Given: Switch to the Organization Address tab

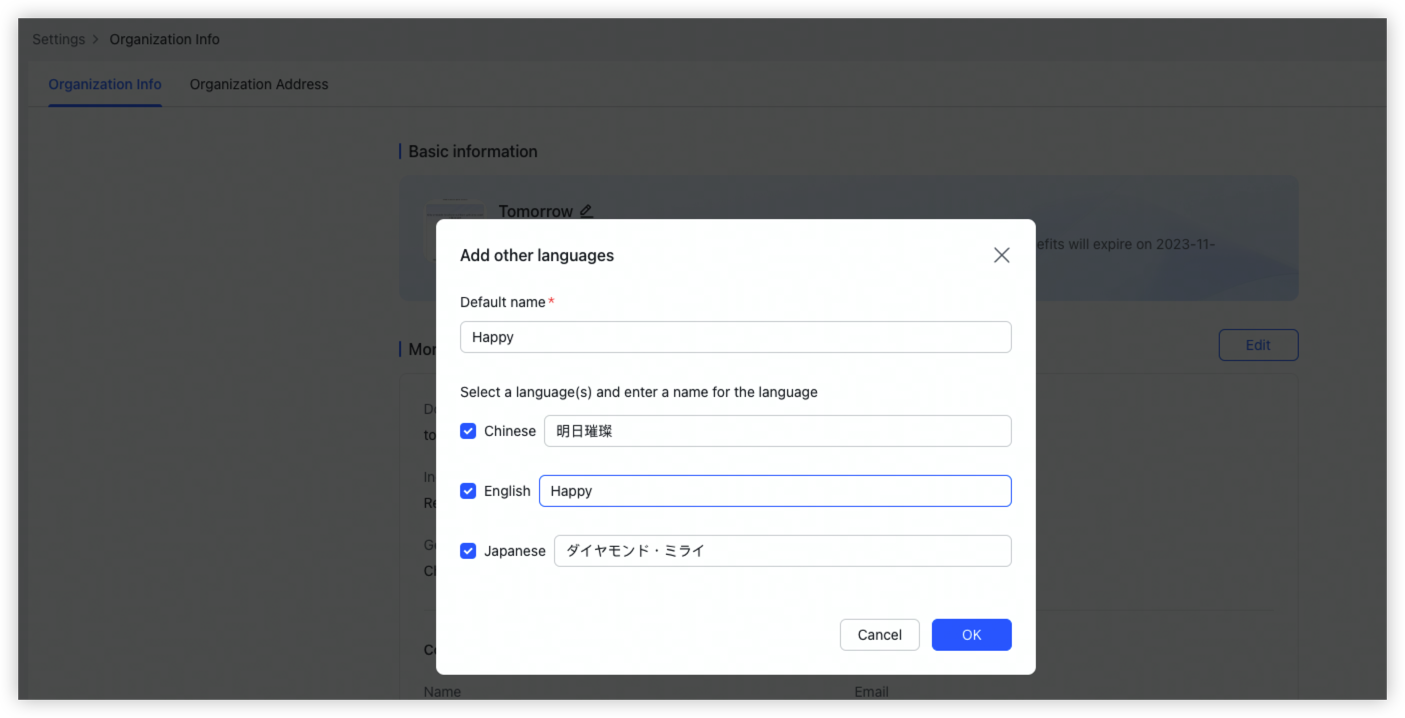Looking at the screenshot, I should pos(259,84).
